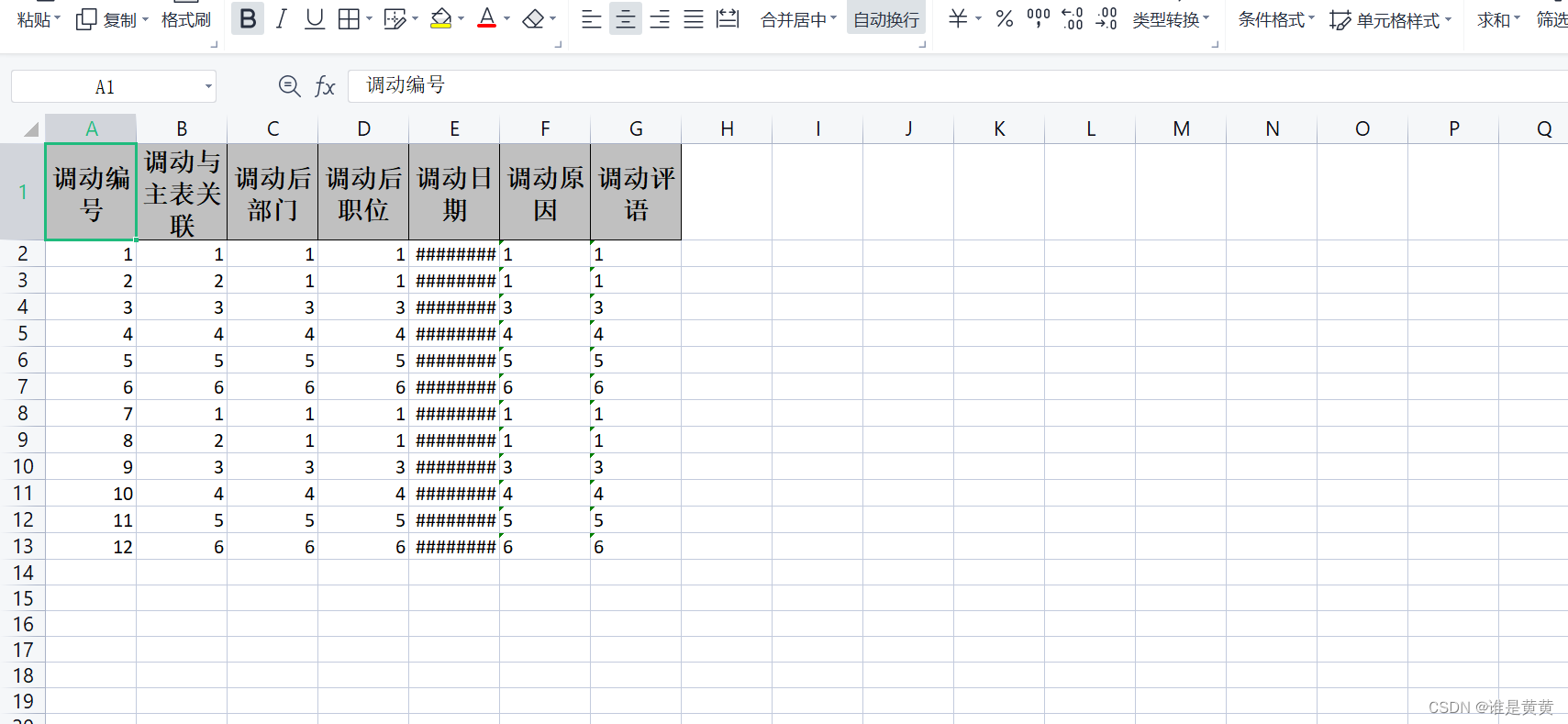Open alignment settings dialog launcher

pos(922,44)
